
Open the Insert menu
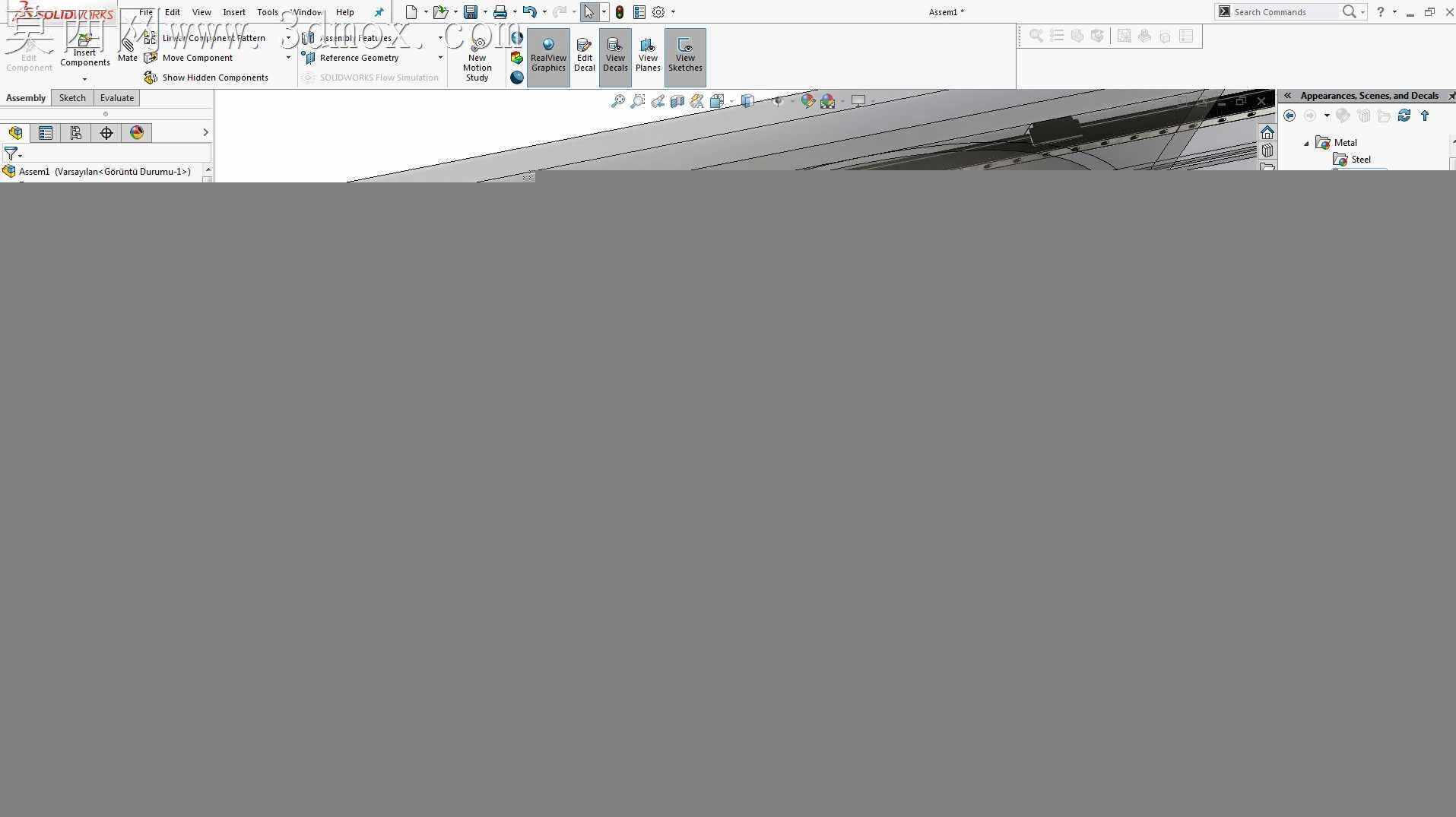234,12
